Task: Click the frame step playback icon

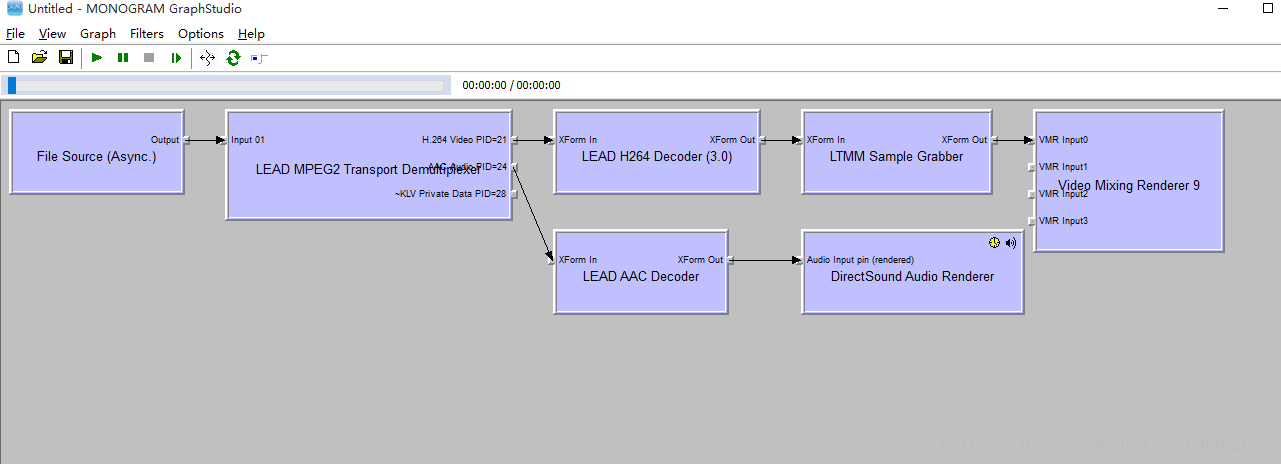Action: click(176, 58)
